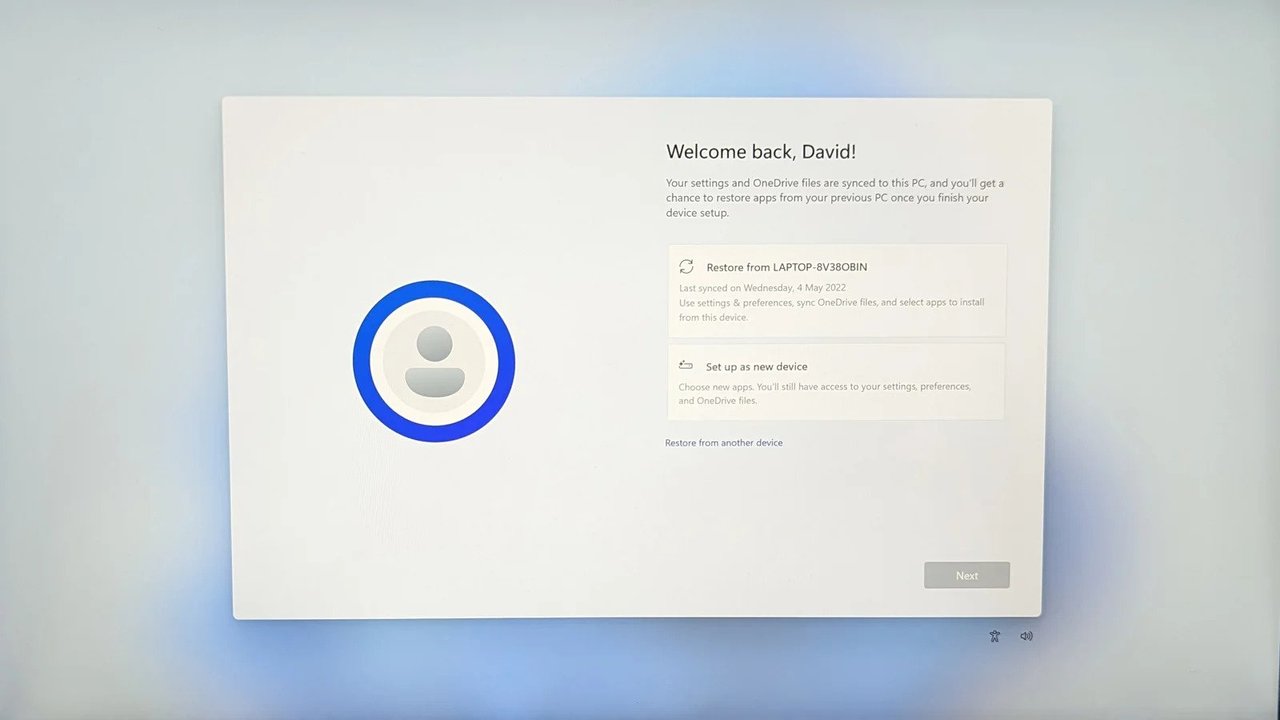Screen dimensions: 1280x720
Task: Click the device icon beside Set up as new device
Action: [685, 365]
